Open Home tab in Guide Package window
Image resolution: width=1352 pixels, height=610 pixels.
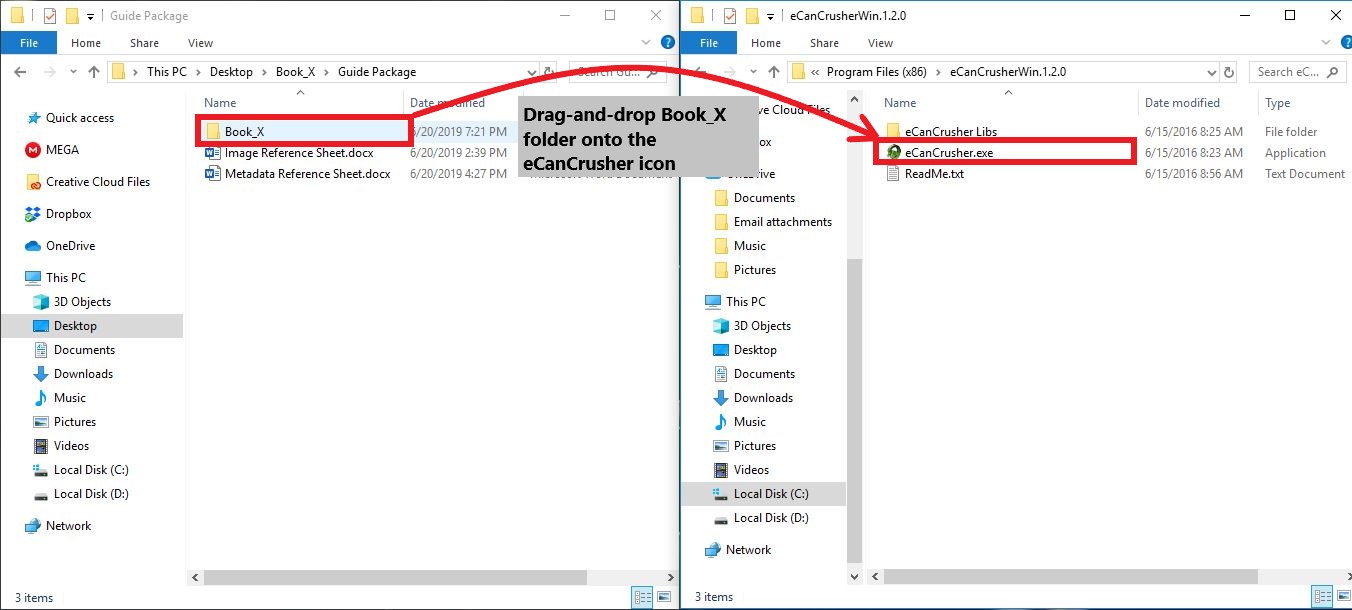(86, 43)
